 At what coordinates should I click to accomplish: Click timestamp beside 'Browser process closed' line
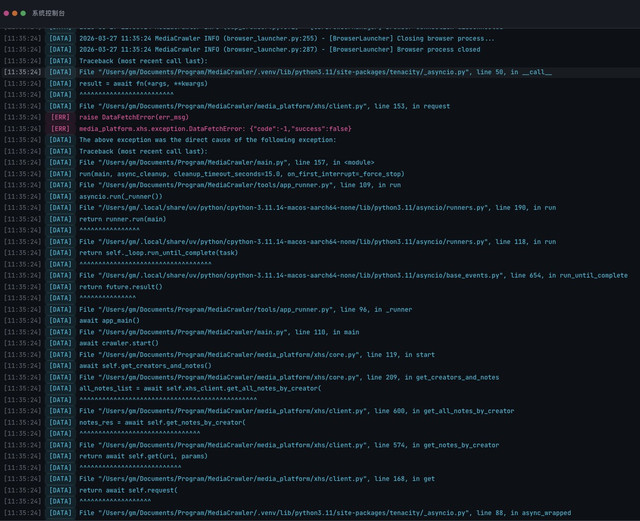click(x=22, y=49)
